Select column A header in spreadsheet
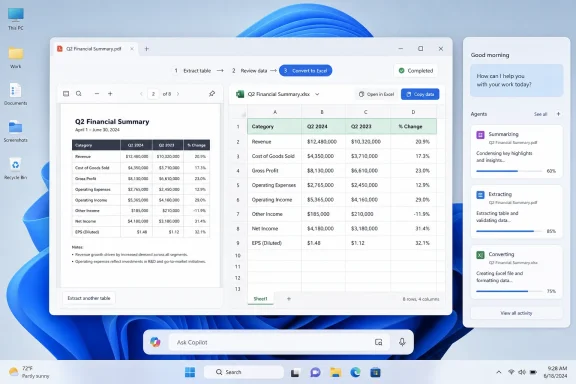 point(275,112)
